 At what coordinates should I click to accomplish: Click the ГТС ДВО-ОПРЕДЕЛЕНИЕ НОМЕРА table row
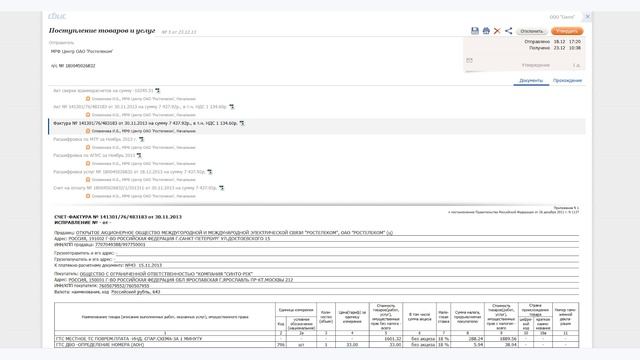point(316,345)
